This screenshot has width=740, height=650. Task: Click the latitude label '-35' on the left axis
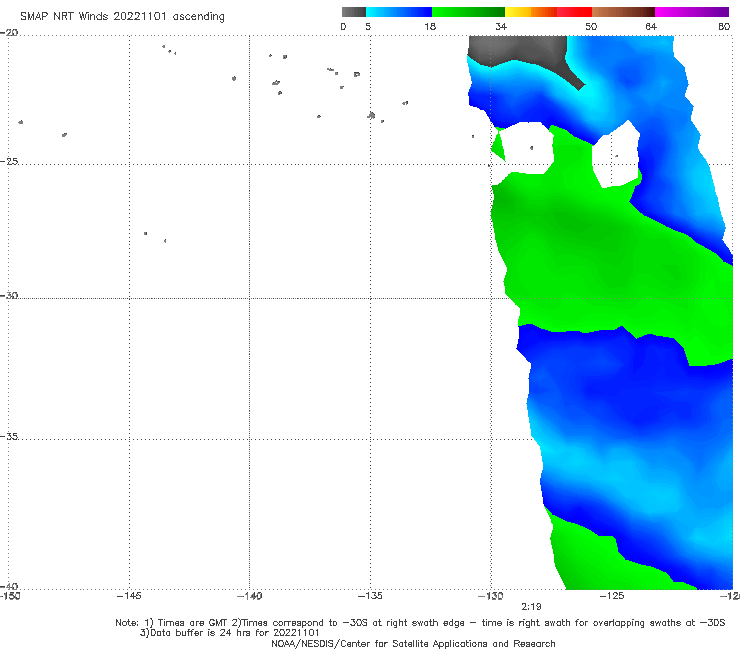click(10, 436)
